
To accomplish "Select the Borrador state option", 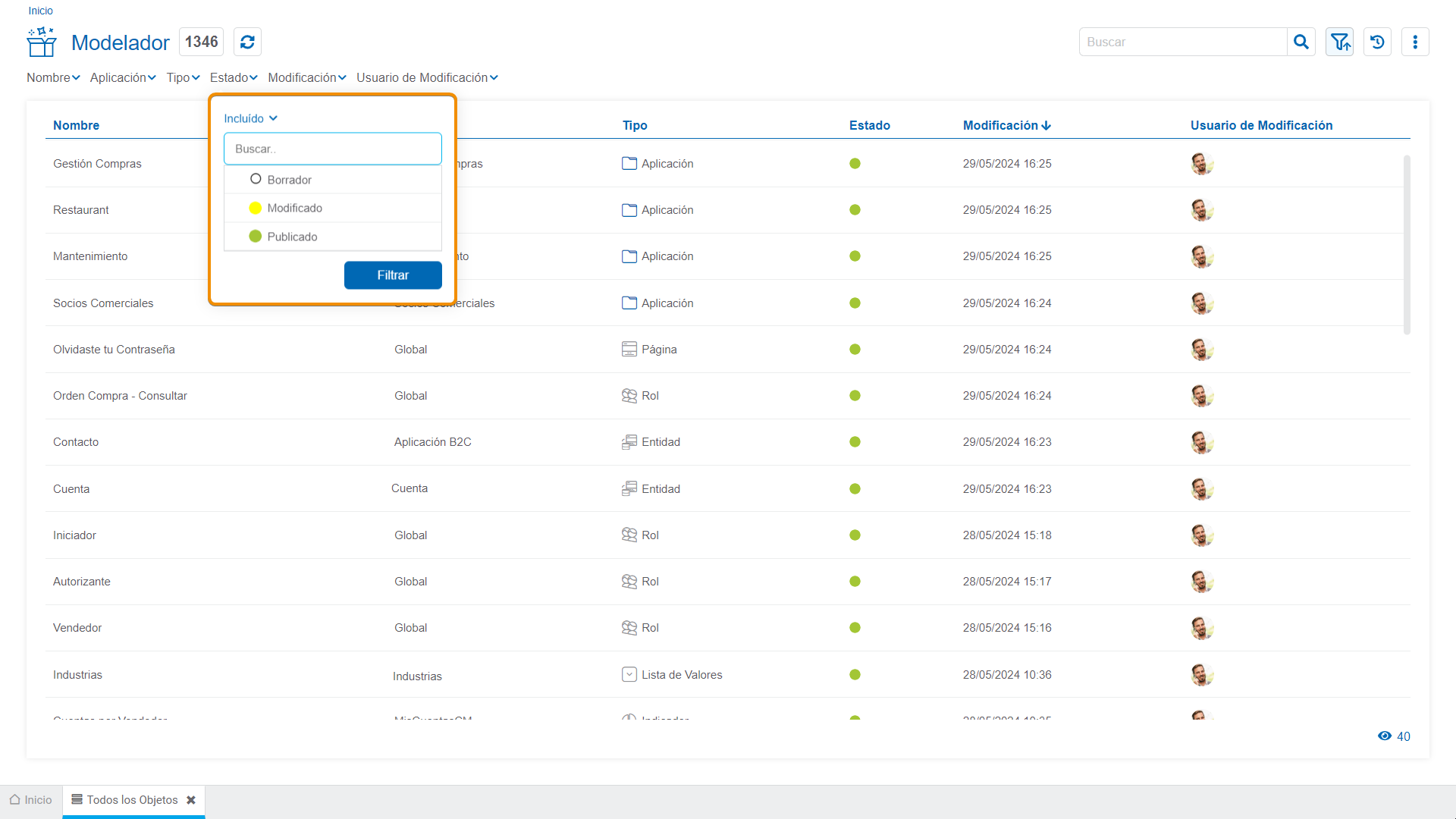I will coord(289,180).
